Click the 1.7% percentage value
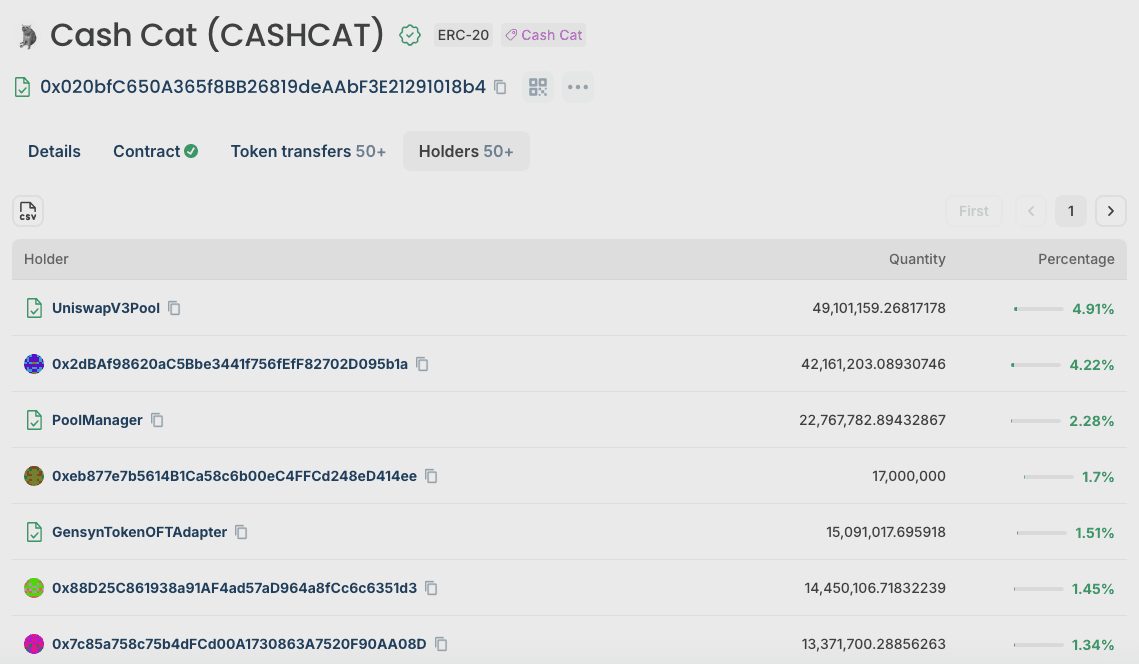This screenshot has width=1139, height=664. coord(1098,477)
